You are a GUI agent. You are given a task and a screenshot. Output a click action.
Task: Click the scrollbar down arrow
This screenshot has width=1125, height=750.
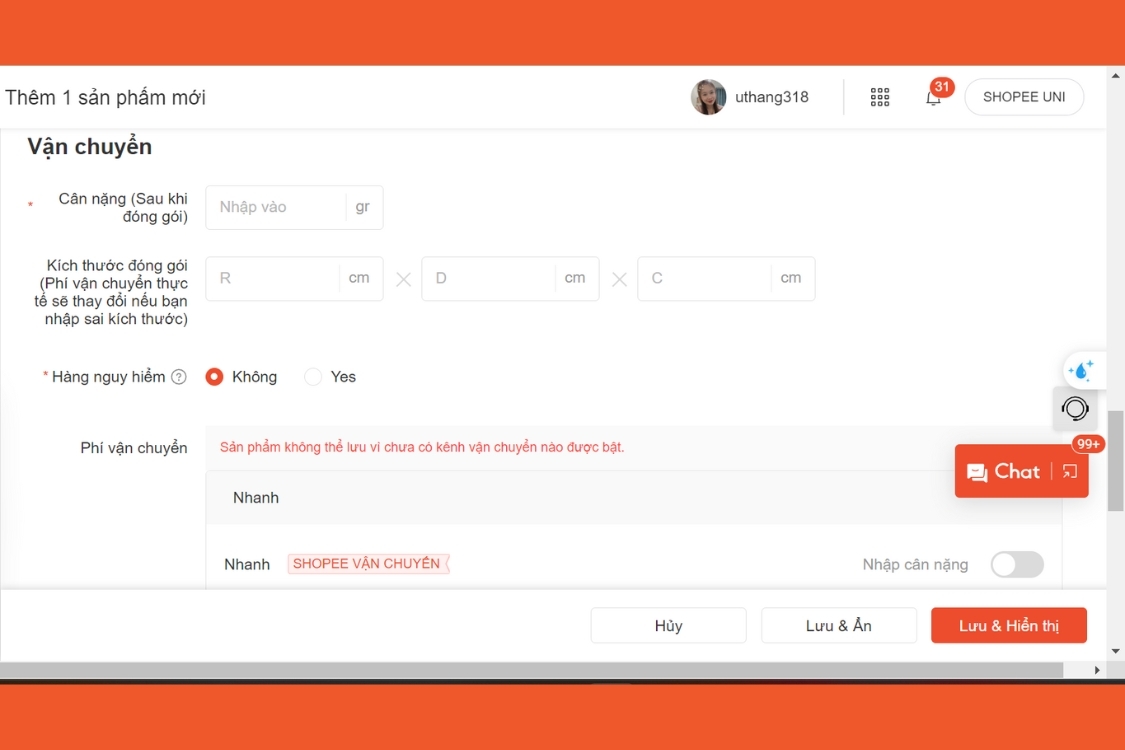point(1116,652)
